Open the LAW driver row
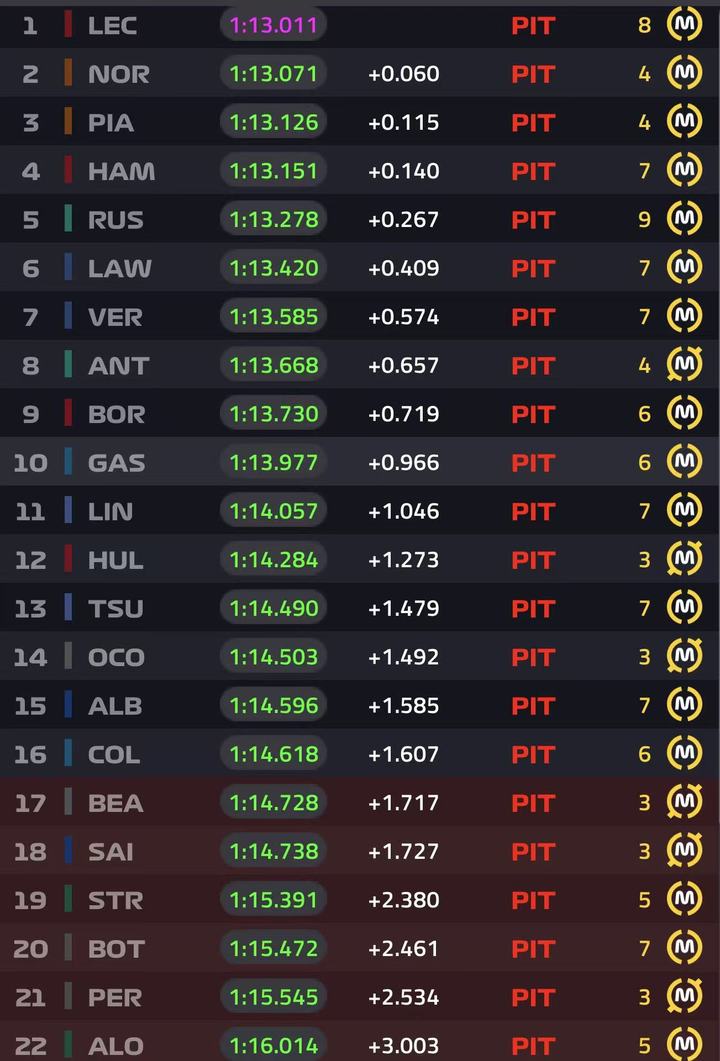 360,268
